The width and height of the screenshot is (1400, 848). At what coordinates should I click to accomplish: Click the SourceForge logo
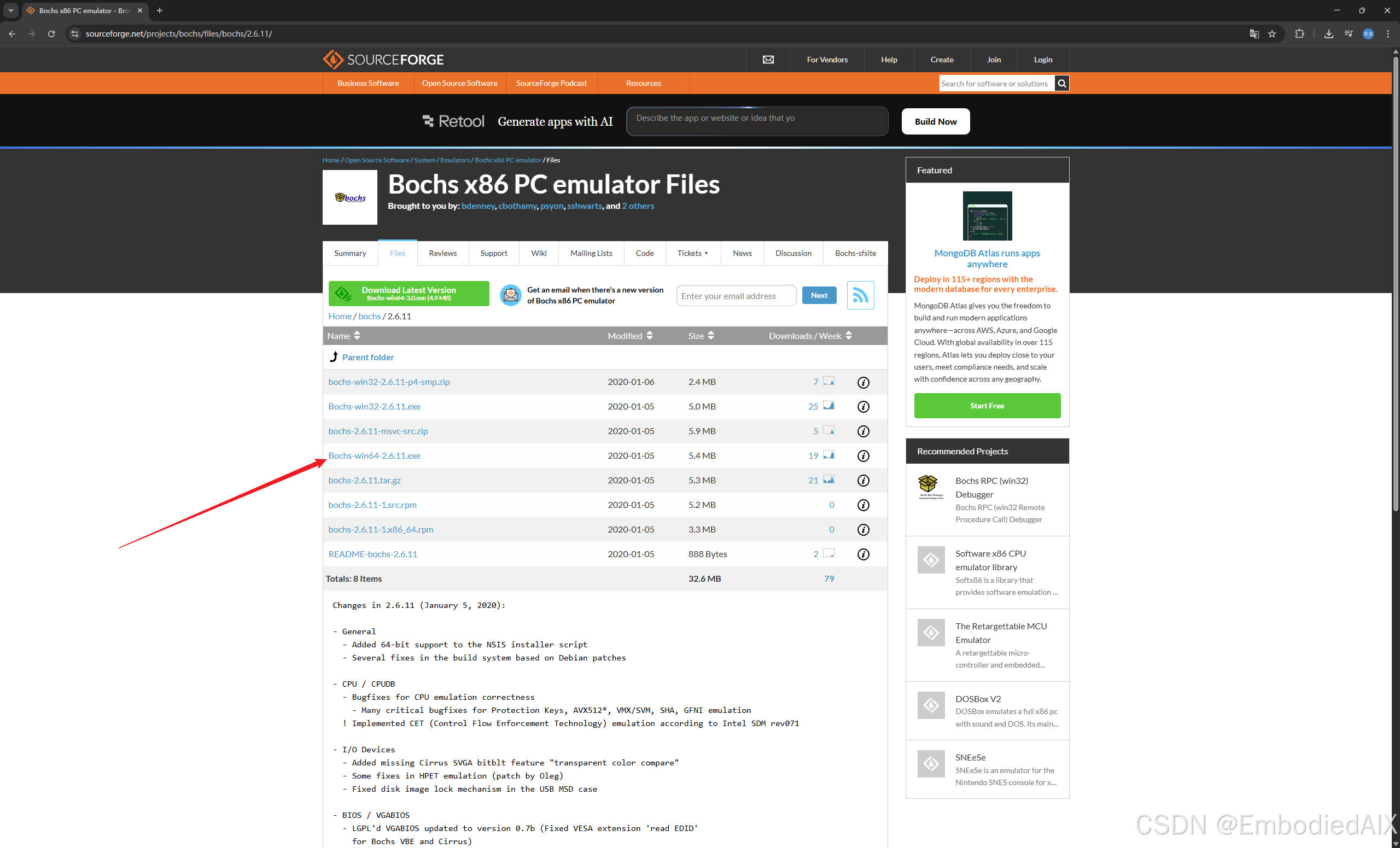pyautogui.click(x=383, y=59)
